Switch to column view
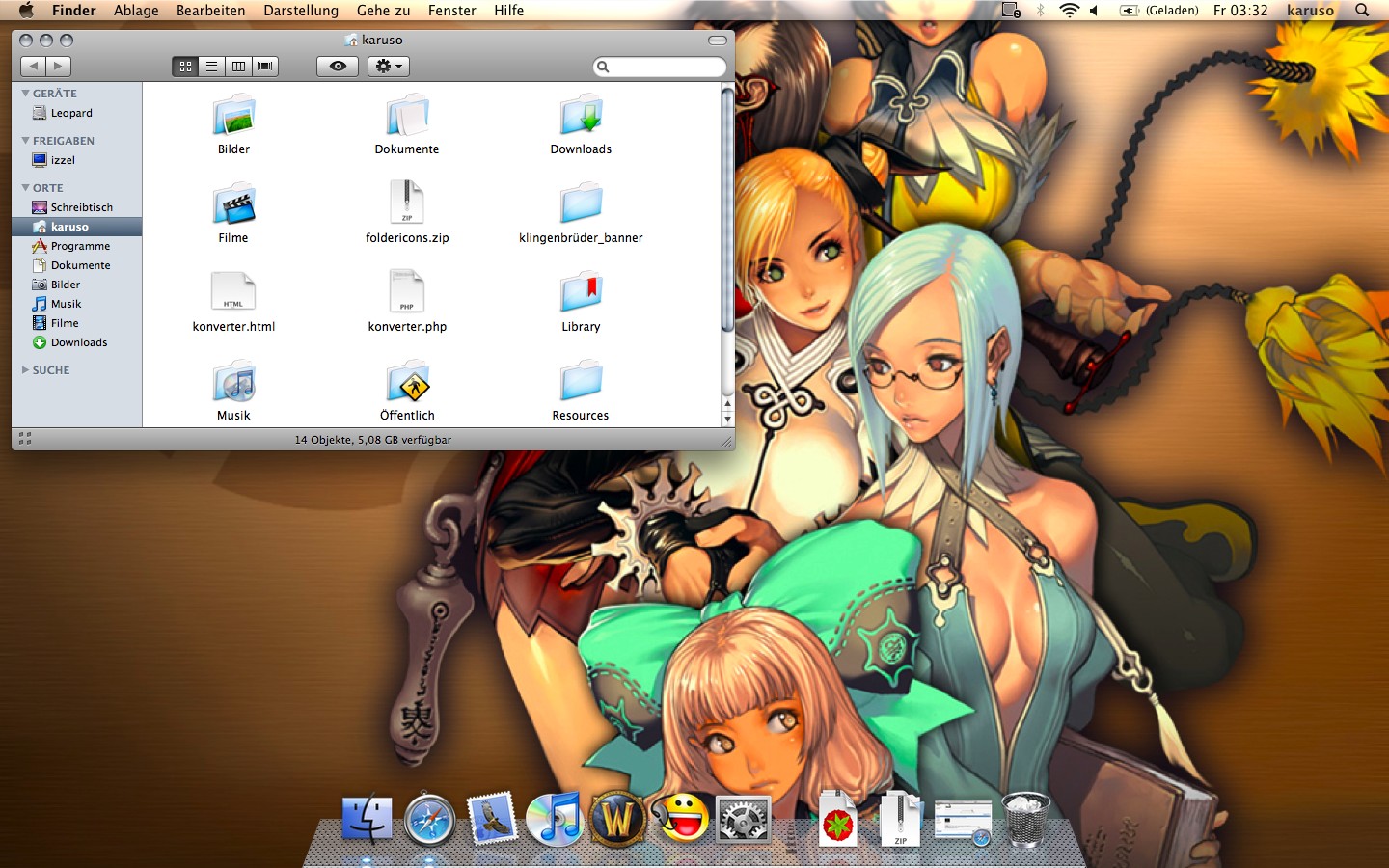Image resolution: width=1389 pixels, height=868 pixels. pyautogui.click(x=238, y=66)
